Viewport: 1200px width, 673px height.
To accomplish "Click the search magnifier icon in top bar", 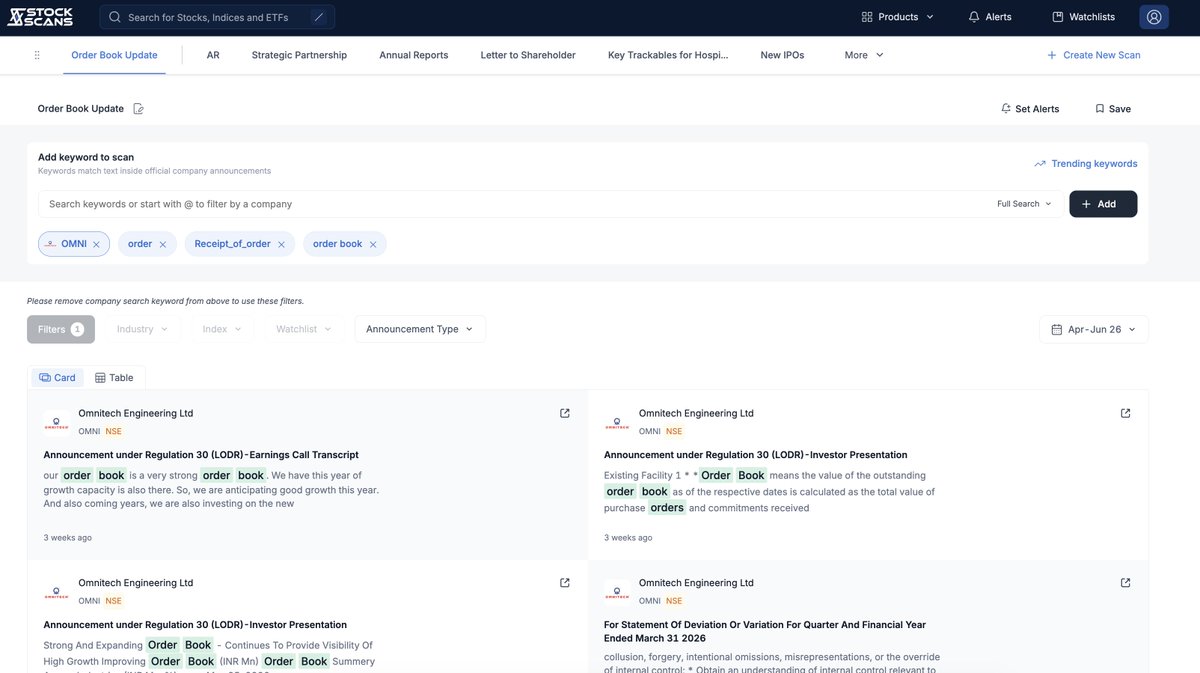I will tap(115, 17).
